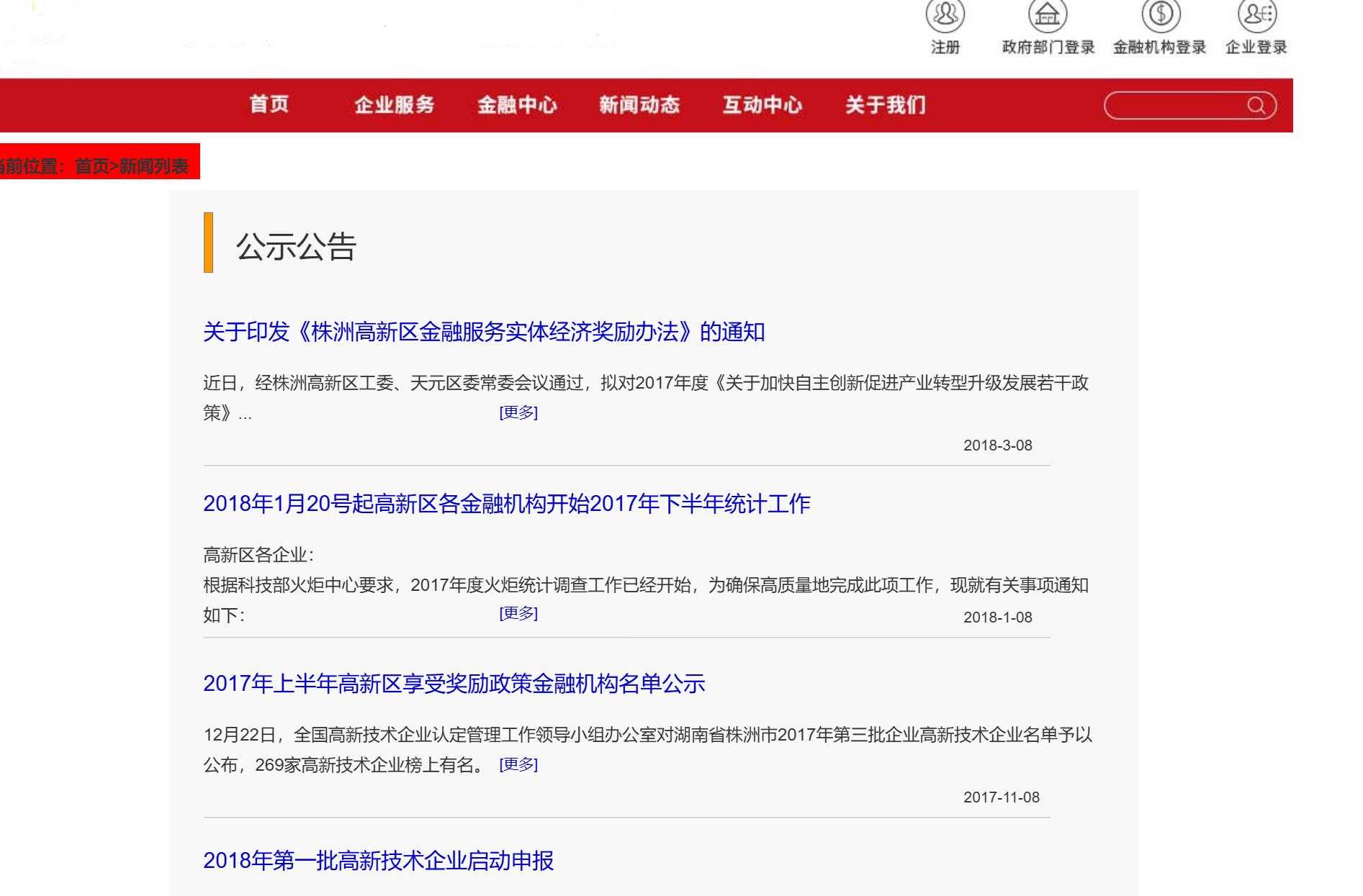Viewport: 1363px width, 896px height.
Task: Select the 政府部门登录 building icon
Action: point(1048,14)
